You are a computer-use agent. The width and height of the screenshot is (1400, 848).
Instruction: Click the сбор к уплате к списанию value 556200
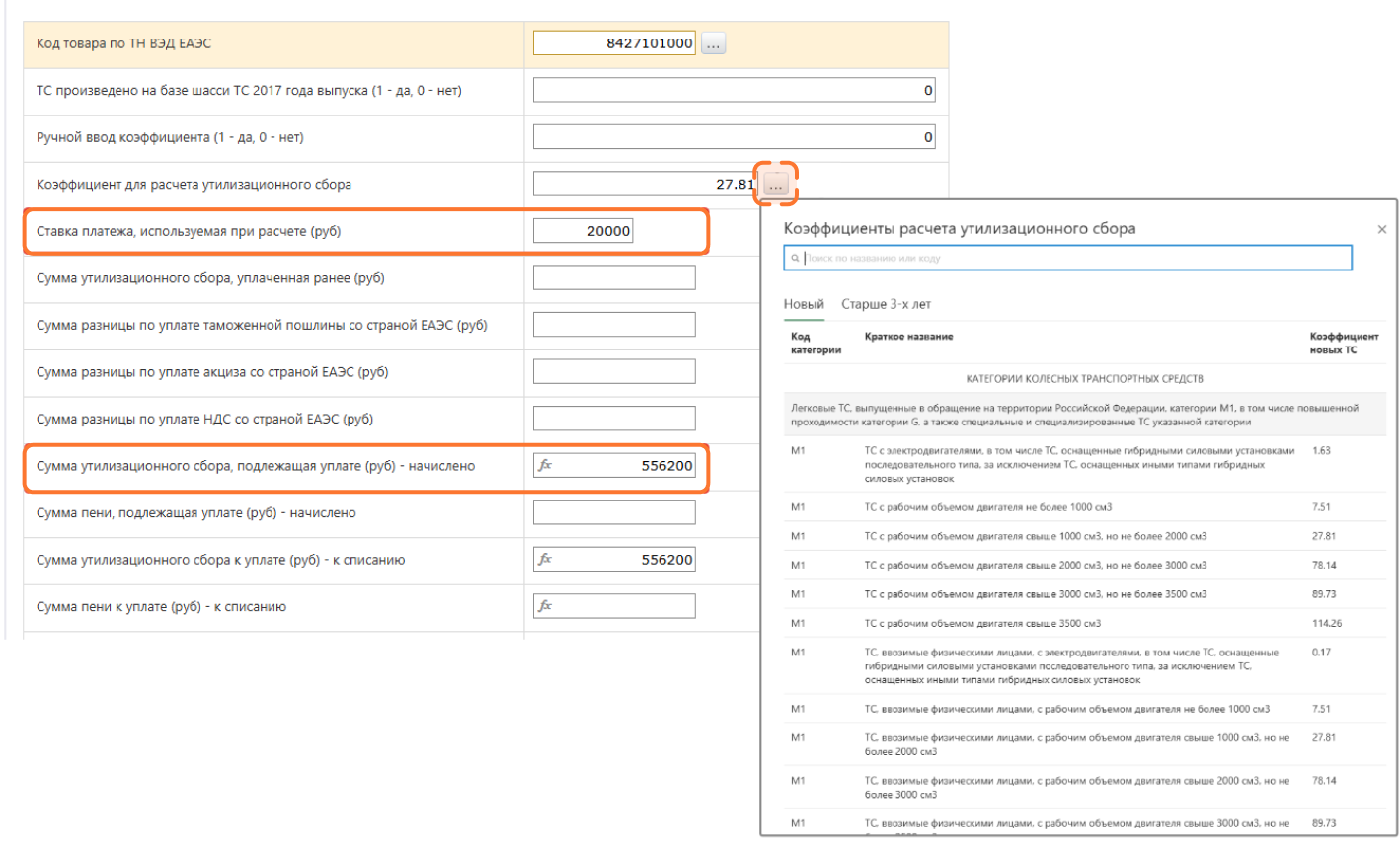point(667,560)
